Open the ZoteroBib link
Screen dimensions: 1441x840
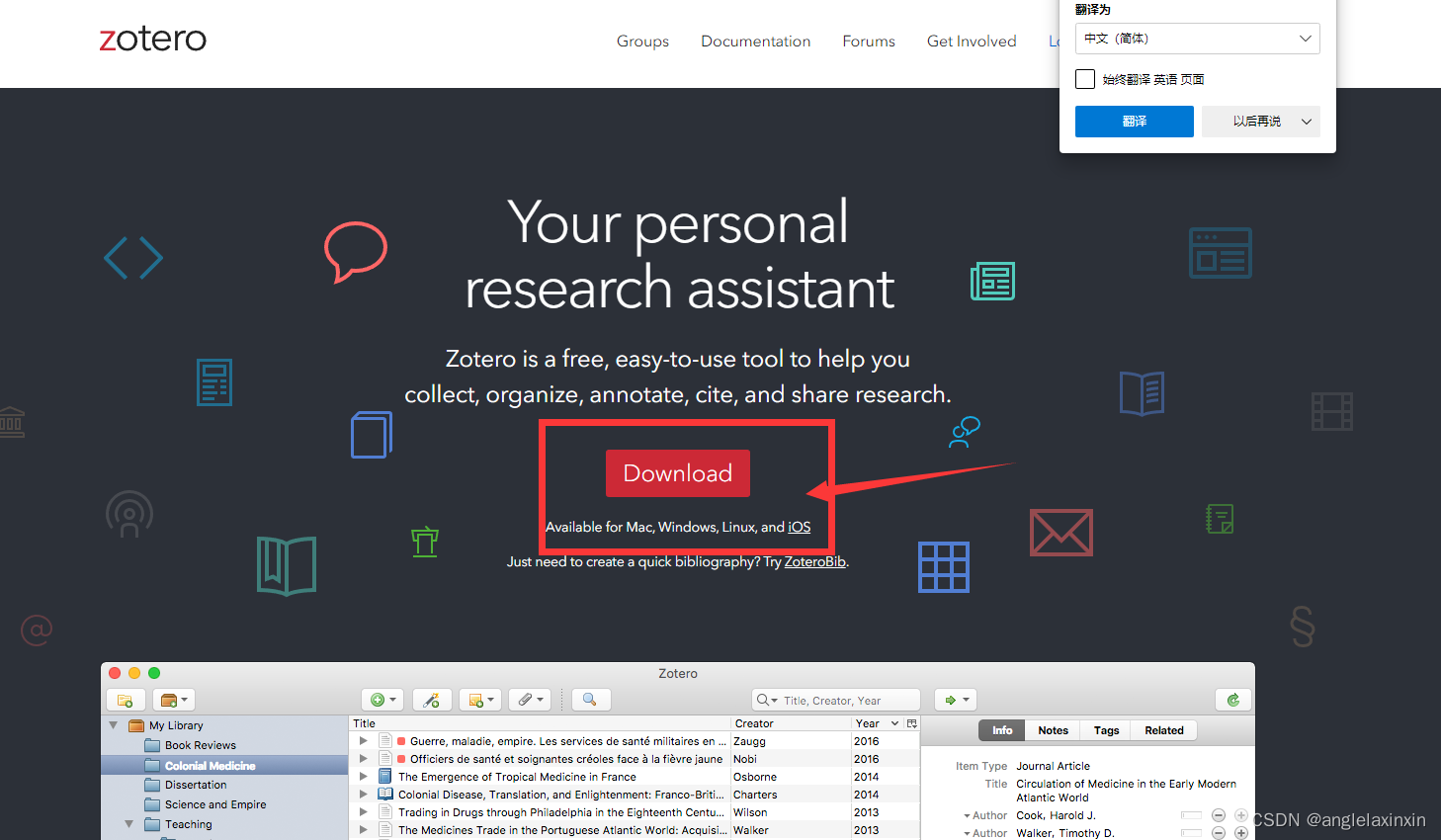(814, 561)
